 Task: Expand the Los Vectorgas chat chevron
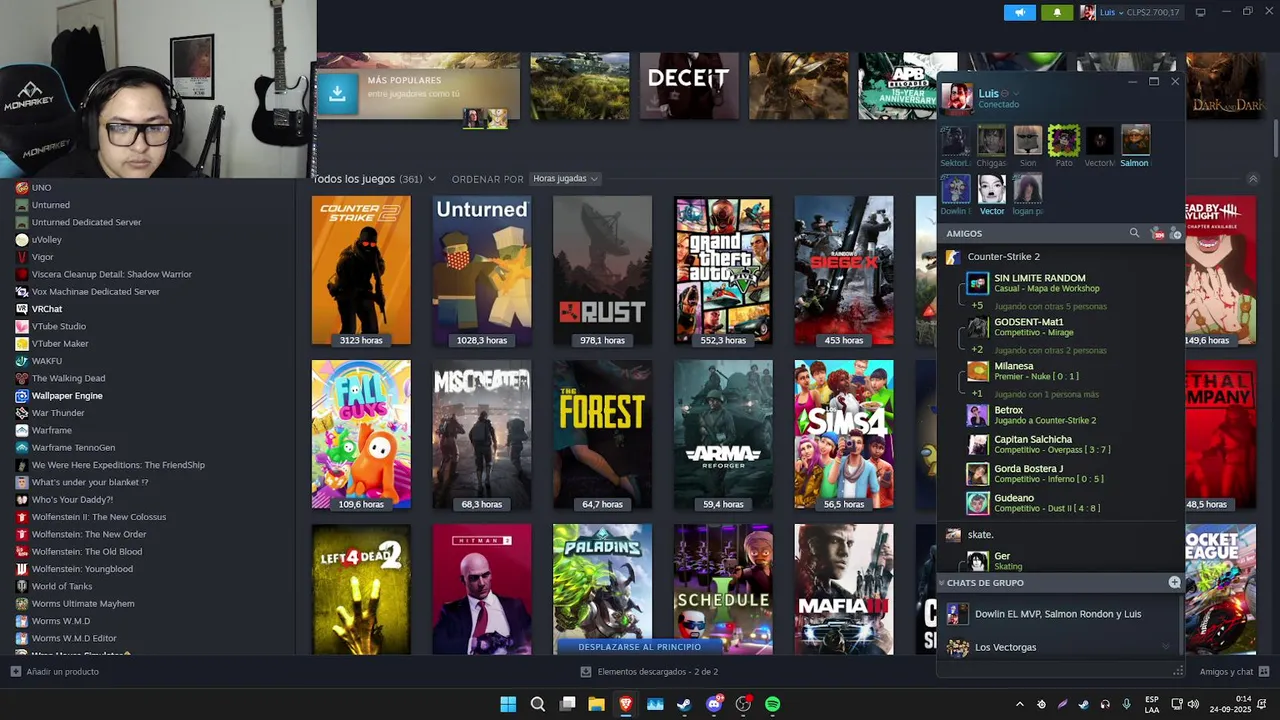pyautogui.click(x=1165, y=647)
